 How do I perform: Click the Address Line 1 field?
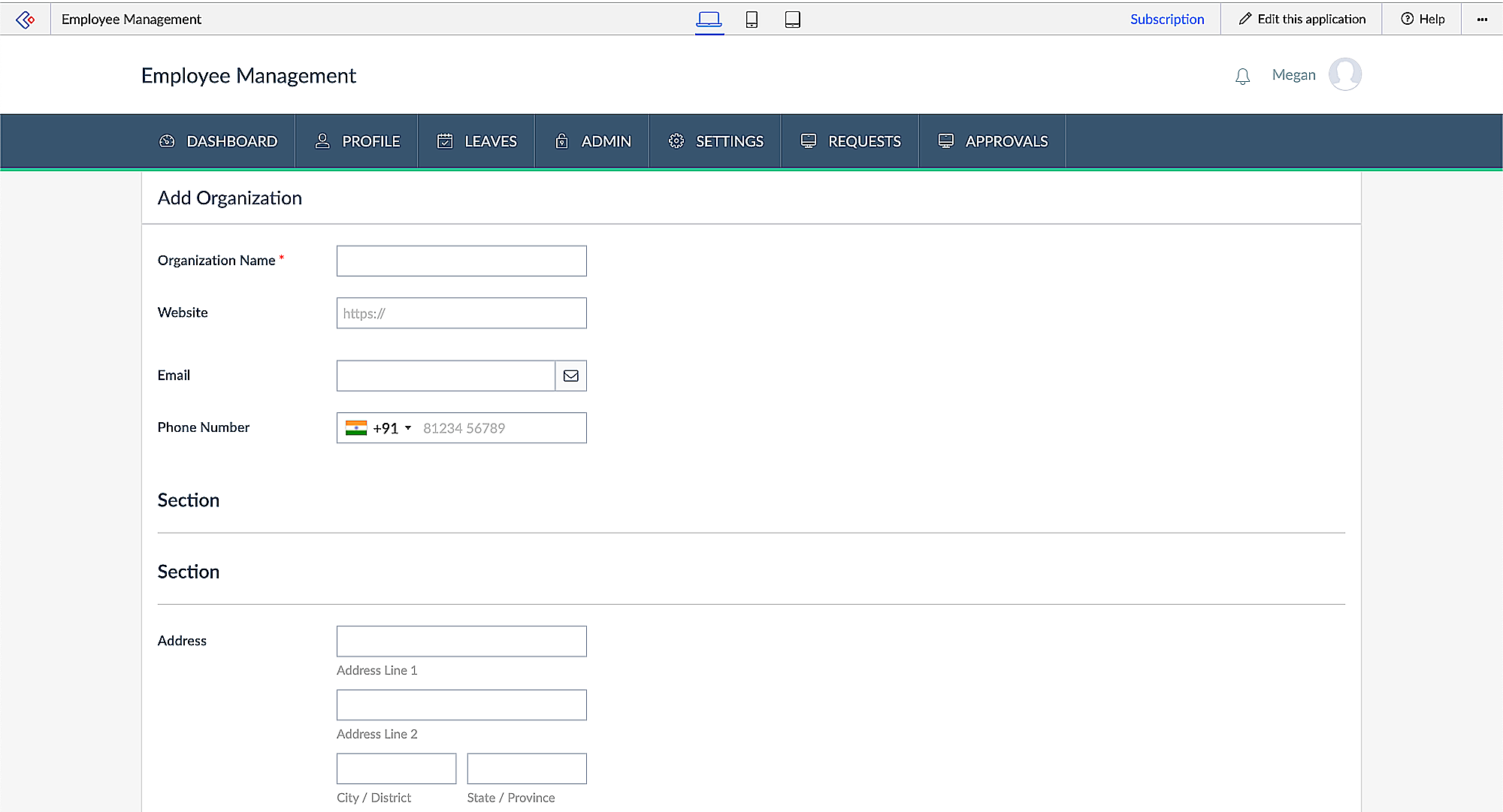461,641
